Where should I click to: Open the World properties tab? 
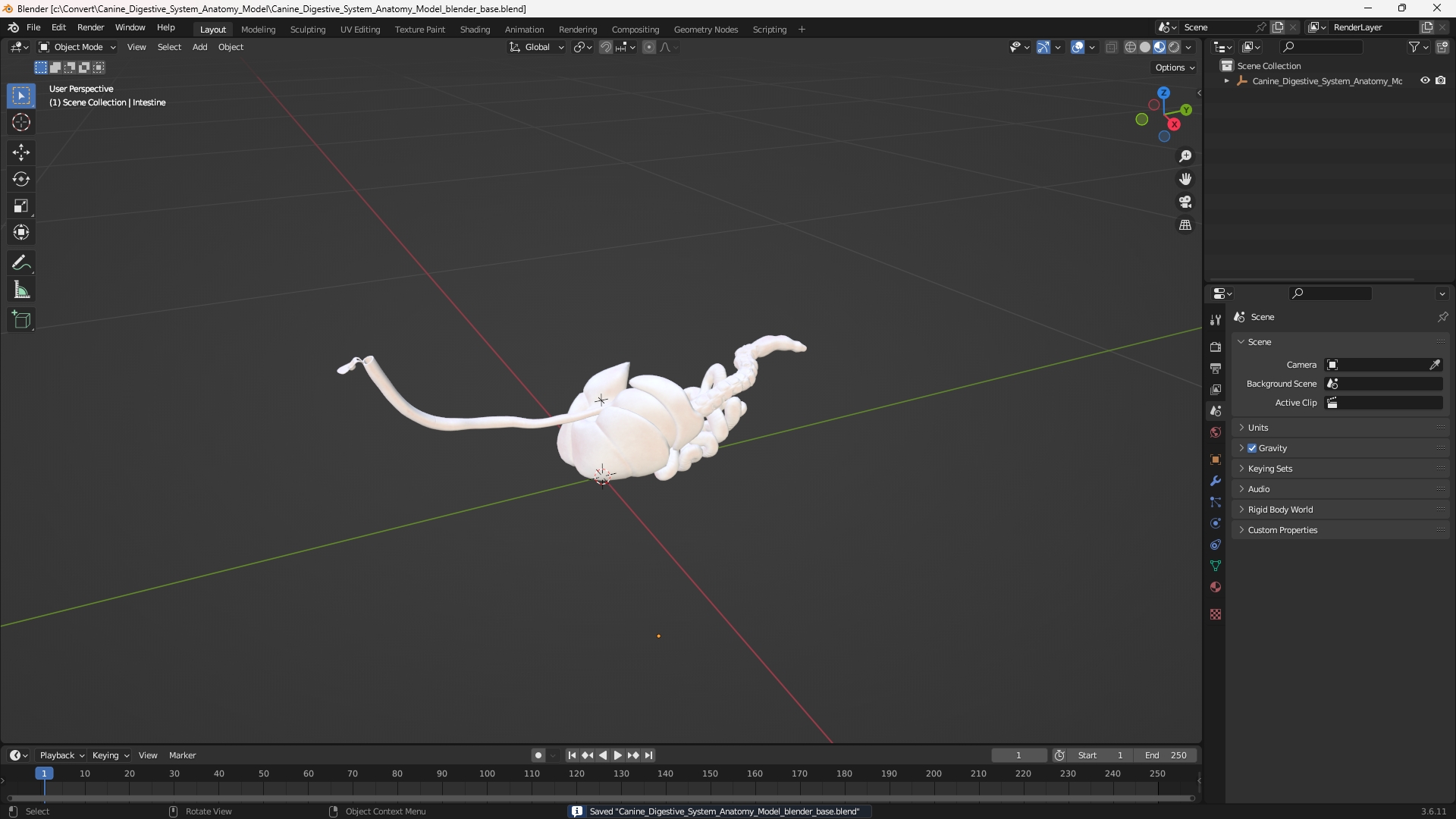[x=1216, y=432]
